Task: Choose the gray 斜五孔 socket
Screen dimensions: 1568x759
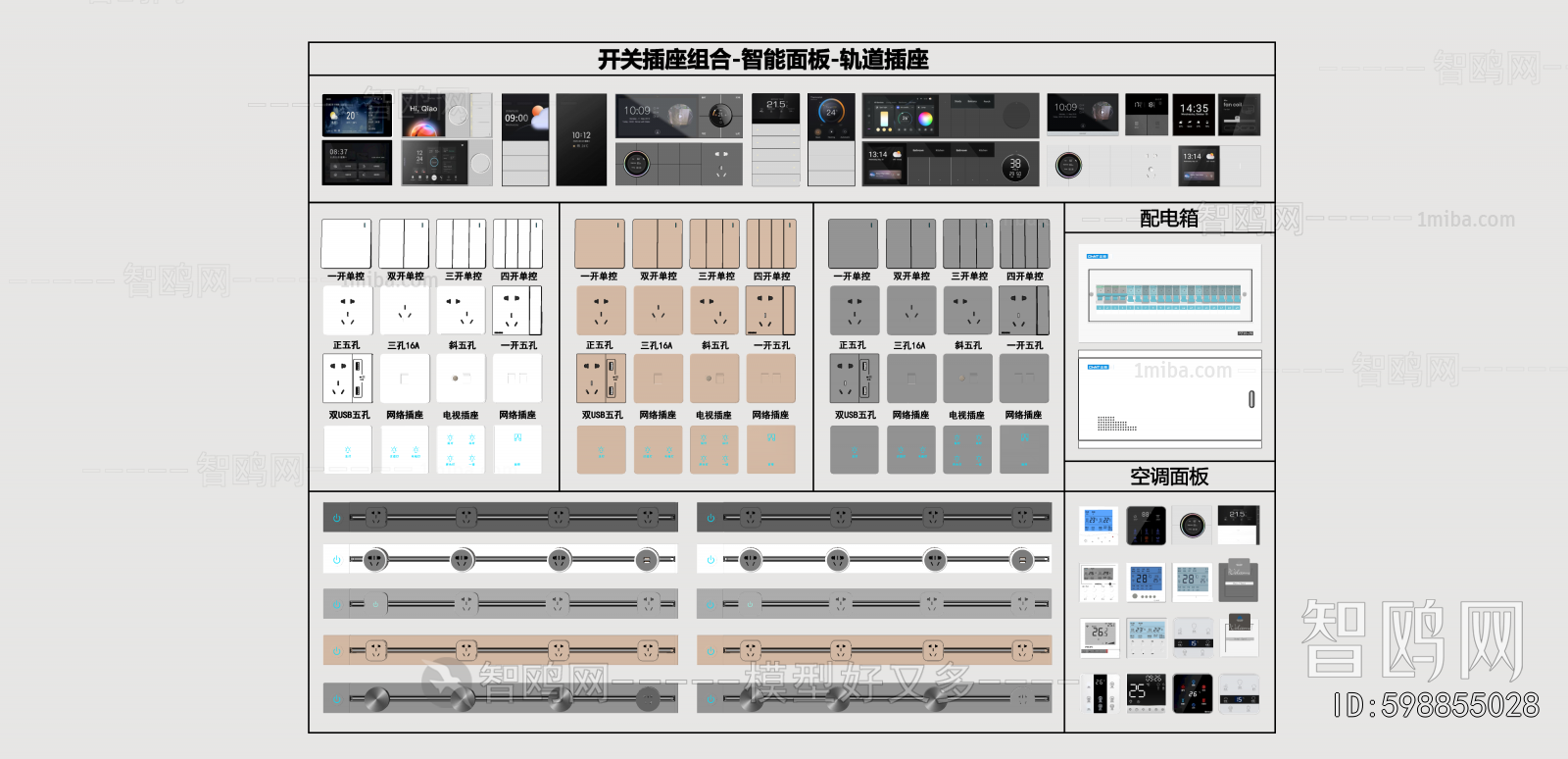Action: coord(967,311)
